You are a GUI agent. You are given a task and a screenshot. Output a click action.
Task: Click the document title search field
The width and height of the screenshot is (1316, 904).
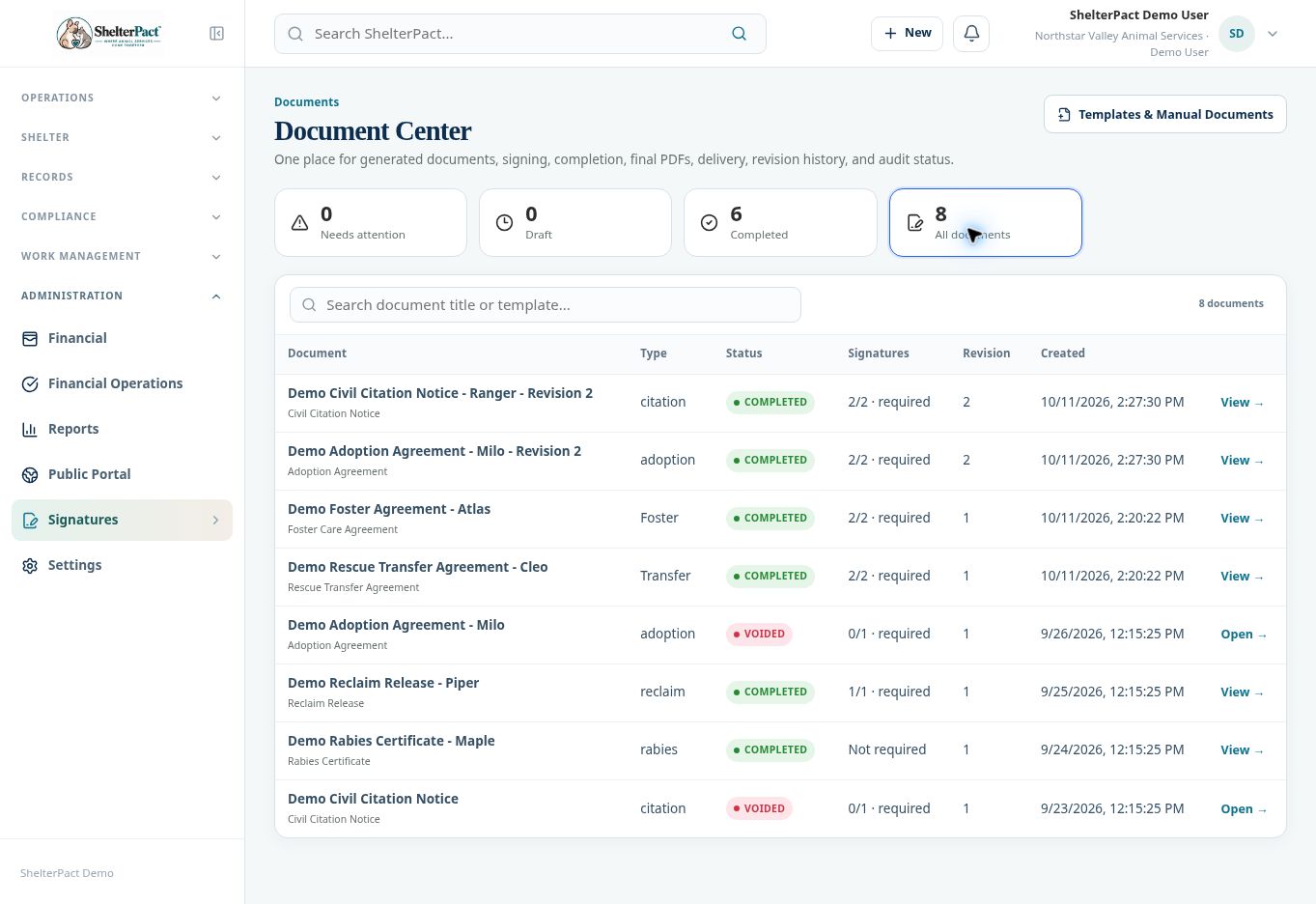tap(546, 305)
